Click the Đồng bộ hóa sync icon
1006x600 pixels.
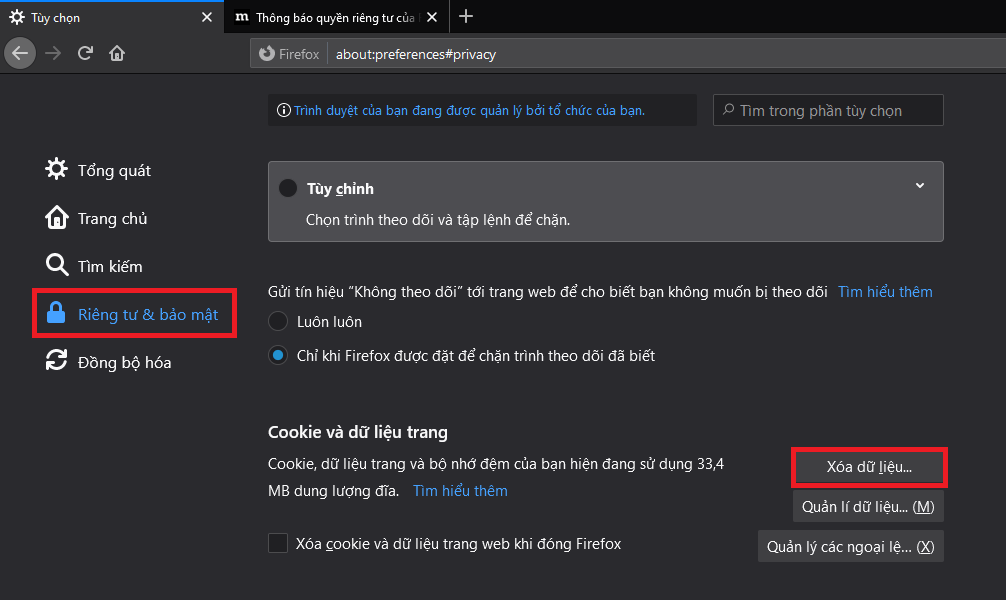56,361
